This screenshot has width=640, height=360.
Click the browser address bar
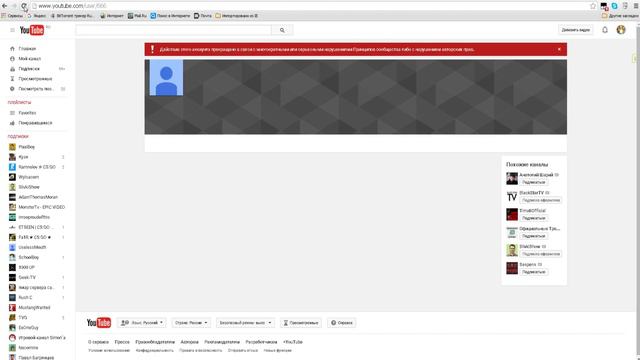(x=310, y=6)
